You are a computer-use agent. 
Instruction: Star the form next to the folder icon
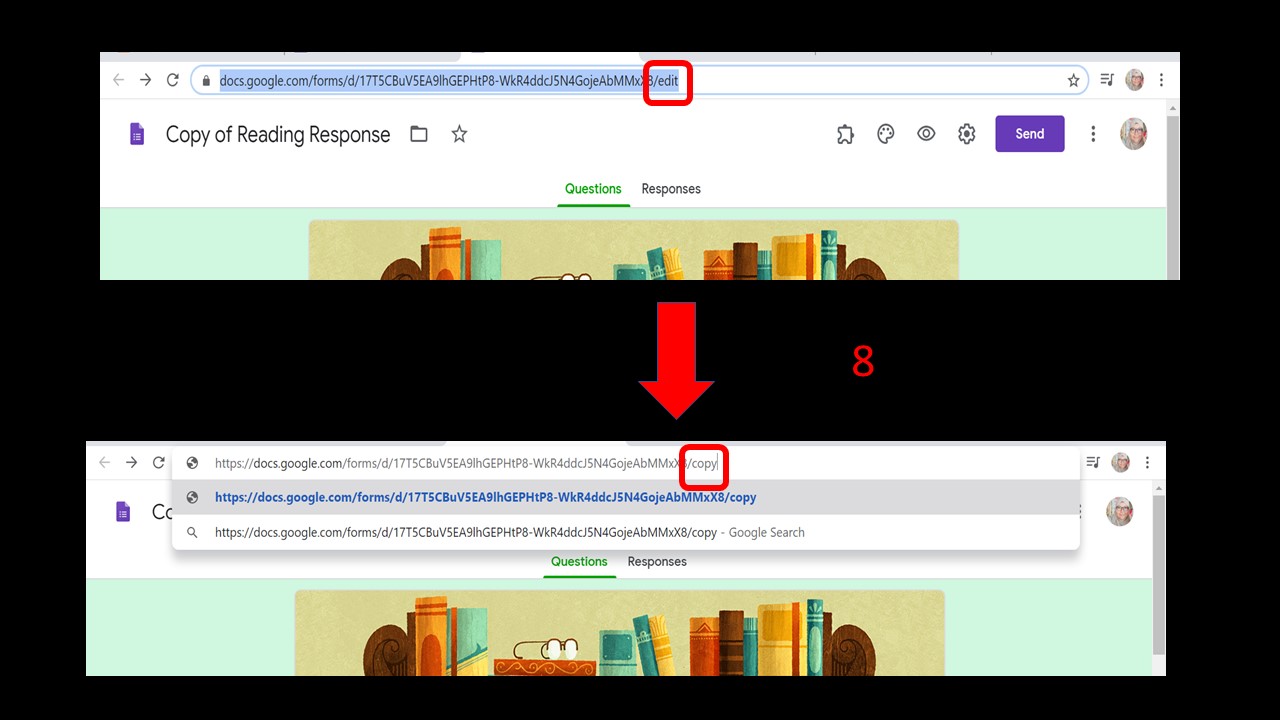459,134
